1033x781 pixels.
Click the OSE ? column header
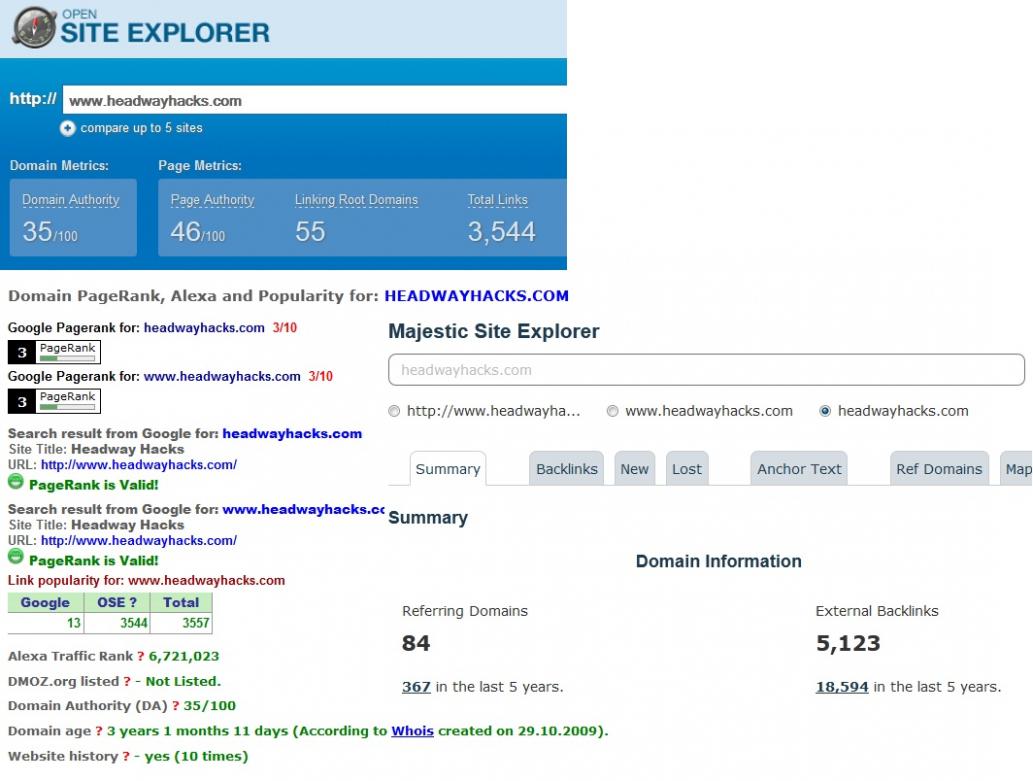point(117,602)
